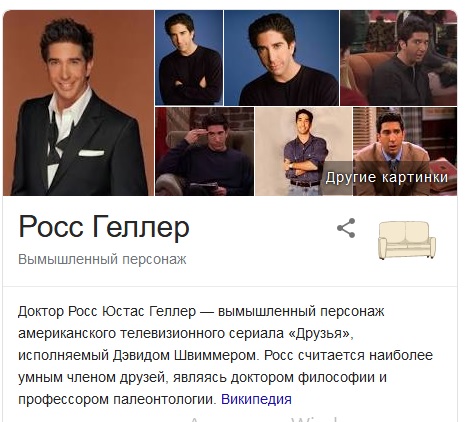
Task: Open the Википедия link
Action: coord(256,399)
